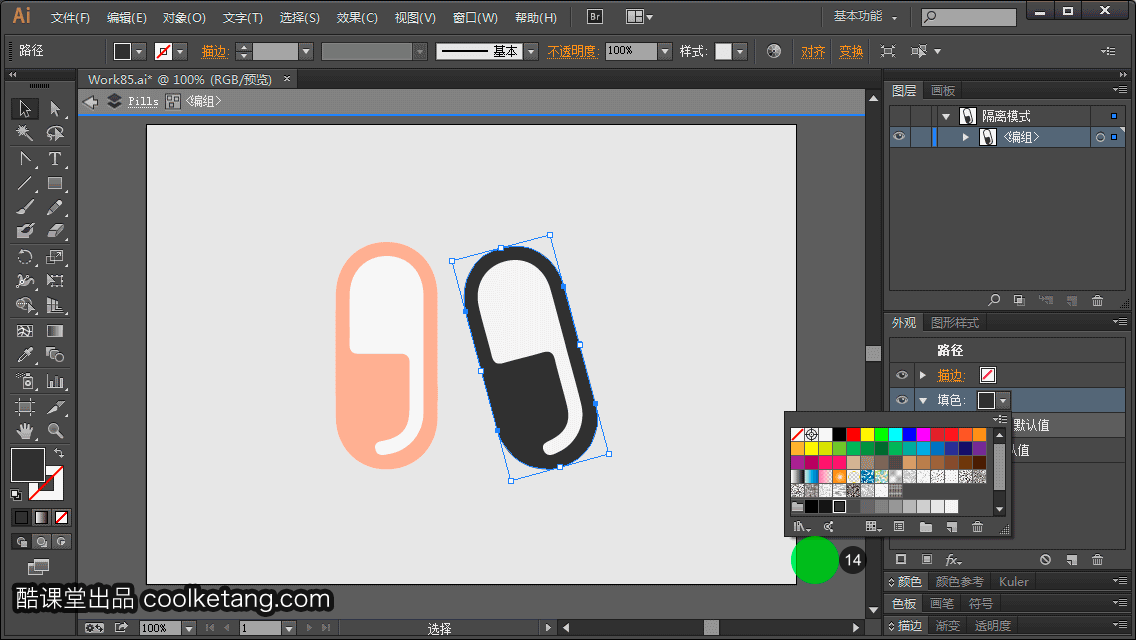The image size is (1136, 640).
Task: Toggle visibility of the <编组> layer
Action: coord(899,137)
